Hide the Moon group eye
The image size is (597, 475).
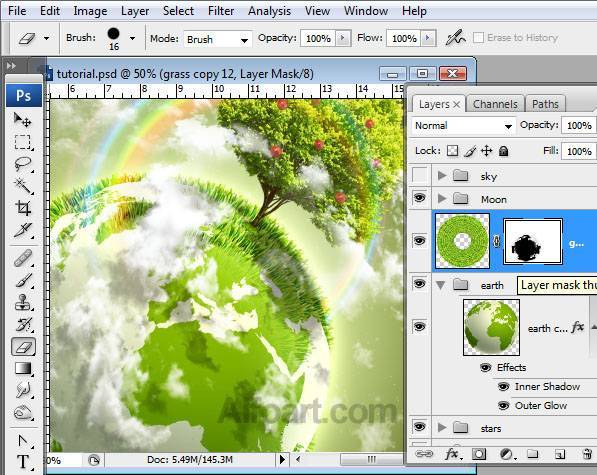pos(420,198)
